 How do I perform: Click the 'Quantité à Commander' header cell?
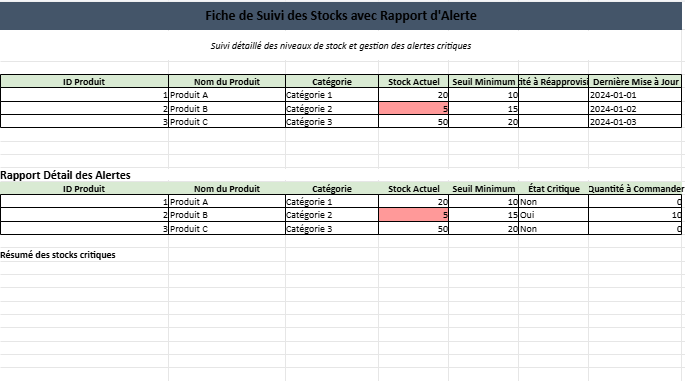tap(635, 189)
